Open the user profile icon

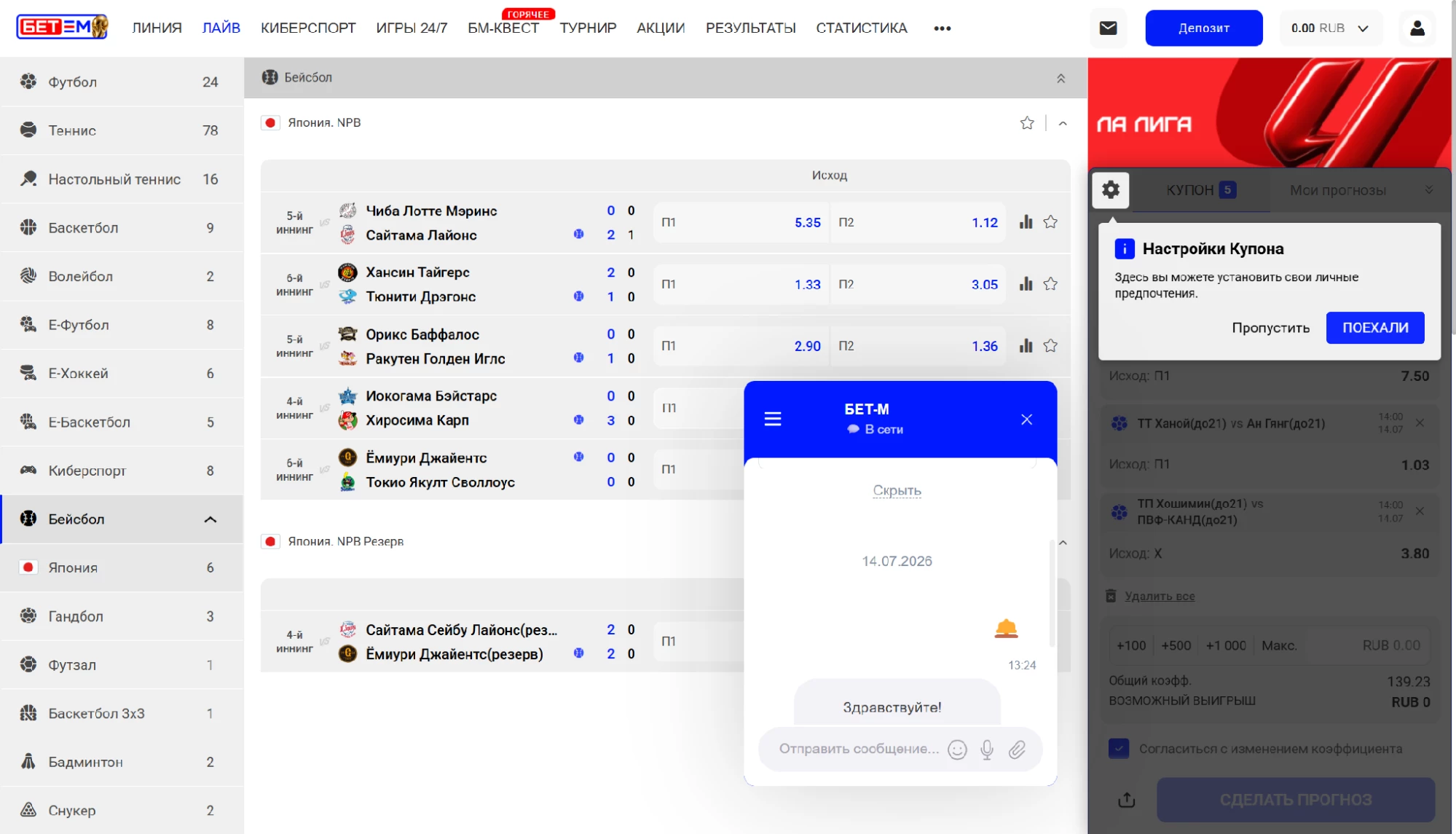point(1417,28)
